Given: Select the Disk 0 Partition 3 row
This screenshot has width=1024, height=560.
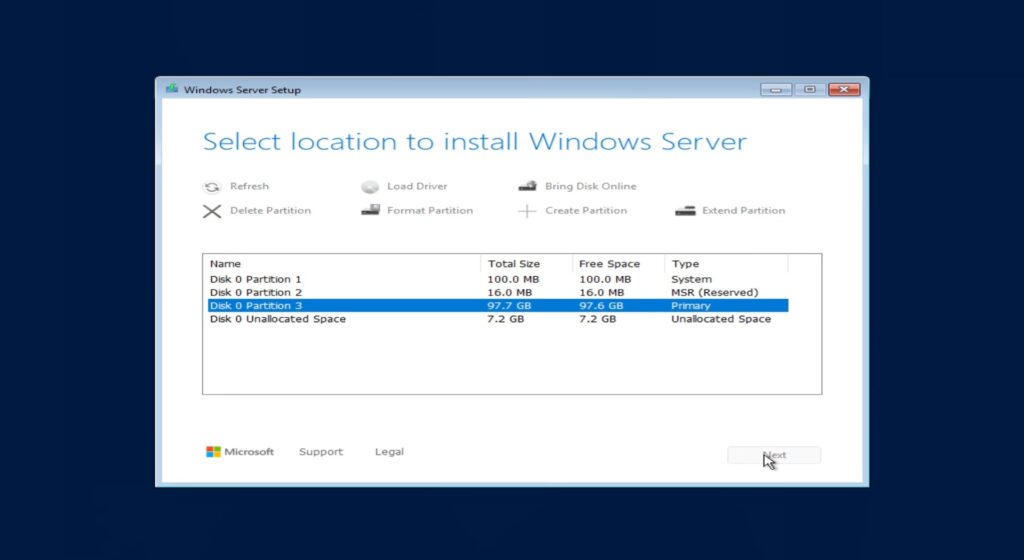Looking at the screenshot, I should (498, 305).
